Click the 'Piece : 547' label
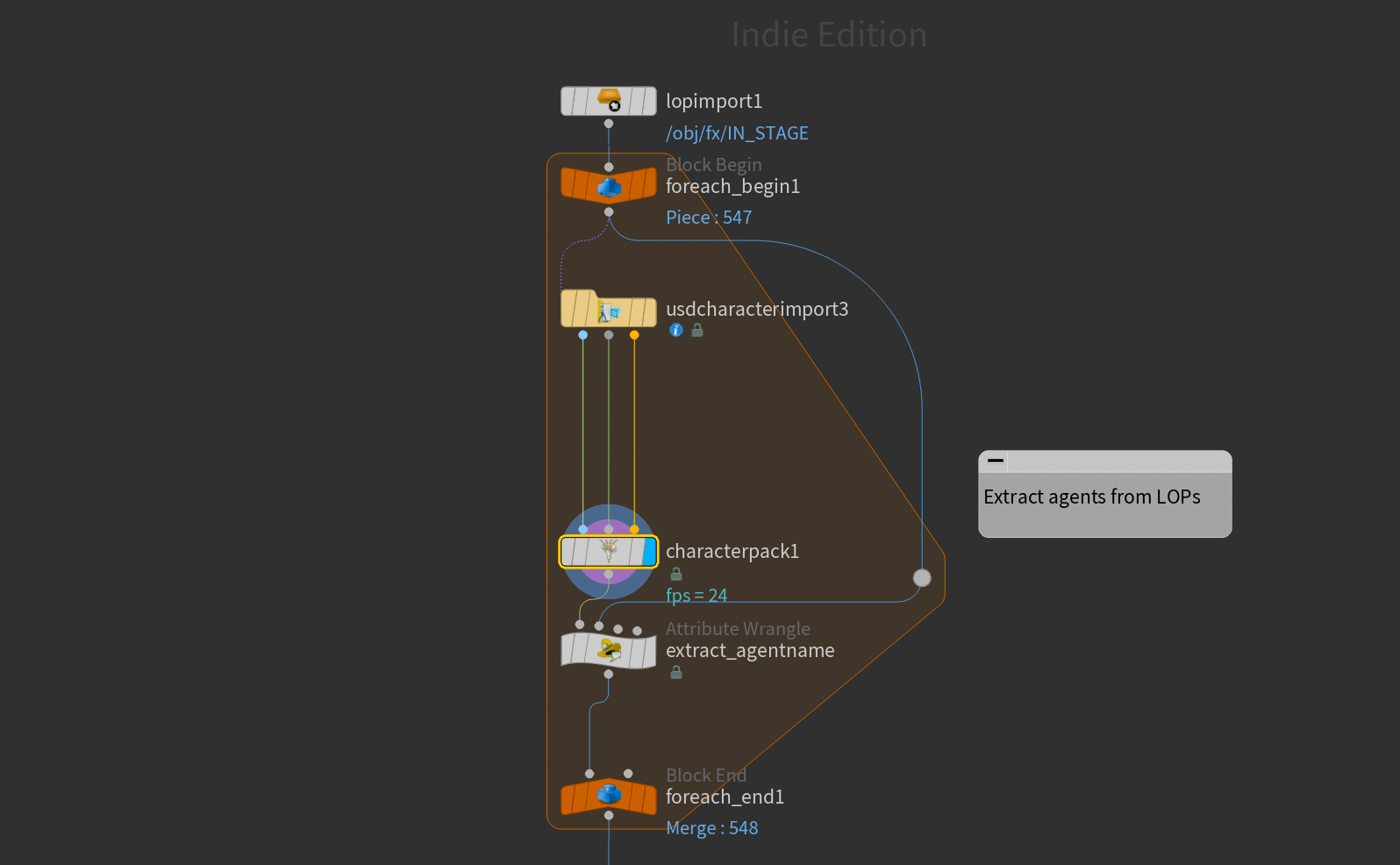The width and height of the screenshot is (1400, 865). (709, 218)
